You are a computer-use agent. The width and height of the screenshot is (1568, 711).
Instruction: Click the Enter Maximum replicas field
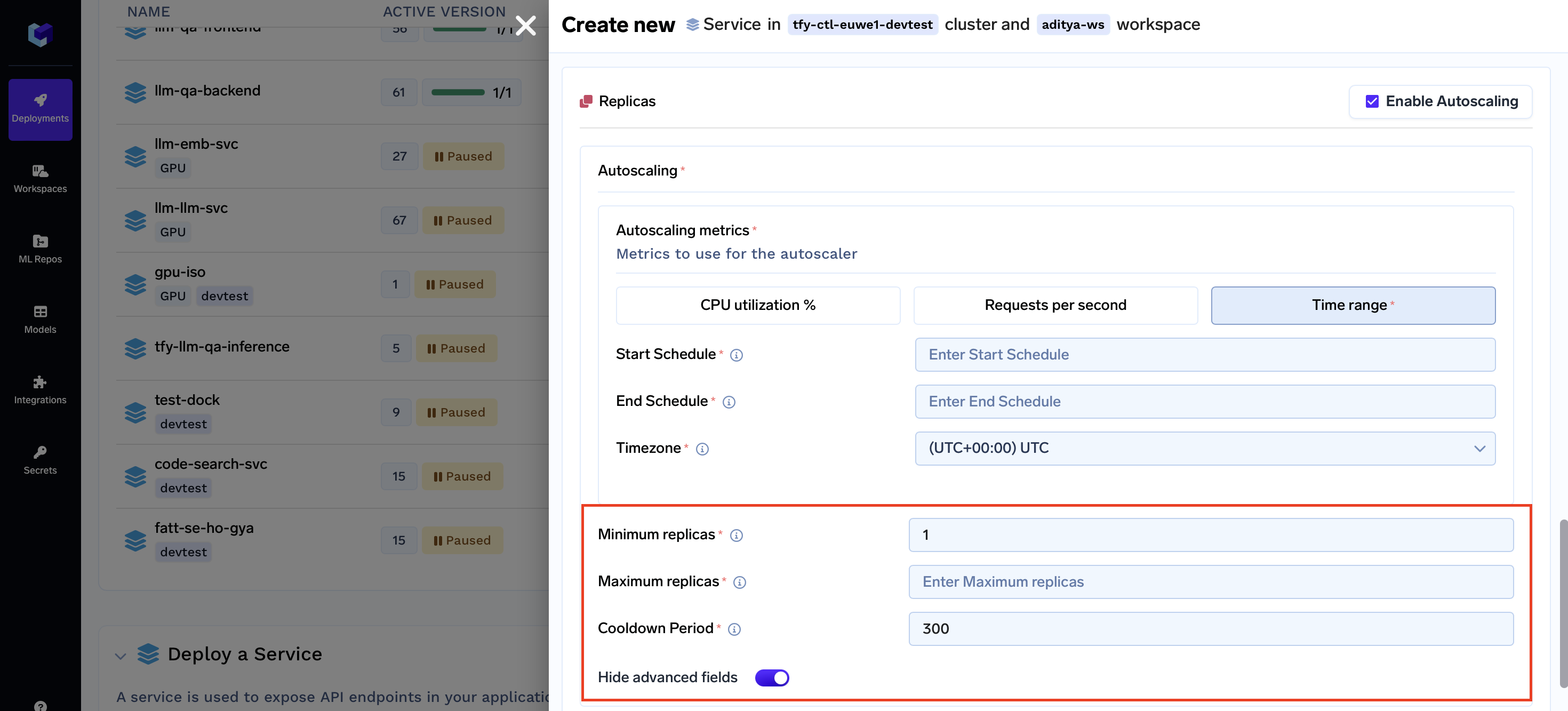[x=1210, y=581]
